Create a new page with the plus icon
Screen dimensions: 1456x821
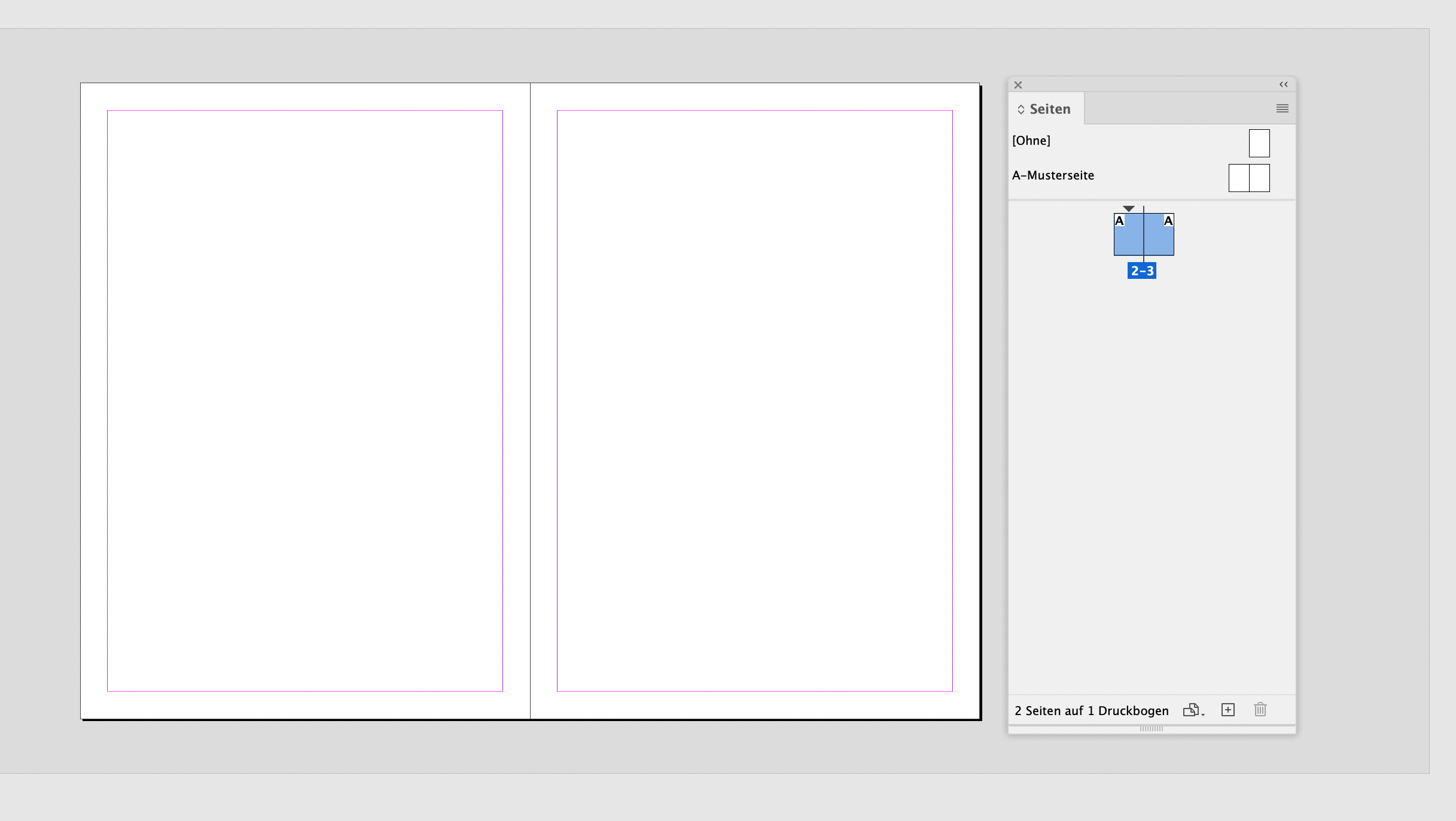(x=1228, y=710)
